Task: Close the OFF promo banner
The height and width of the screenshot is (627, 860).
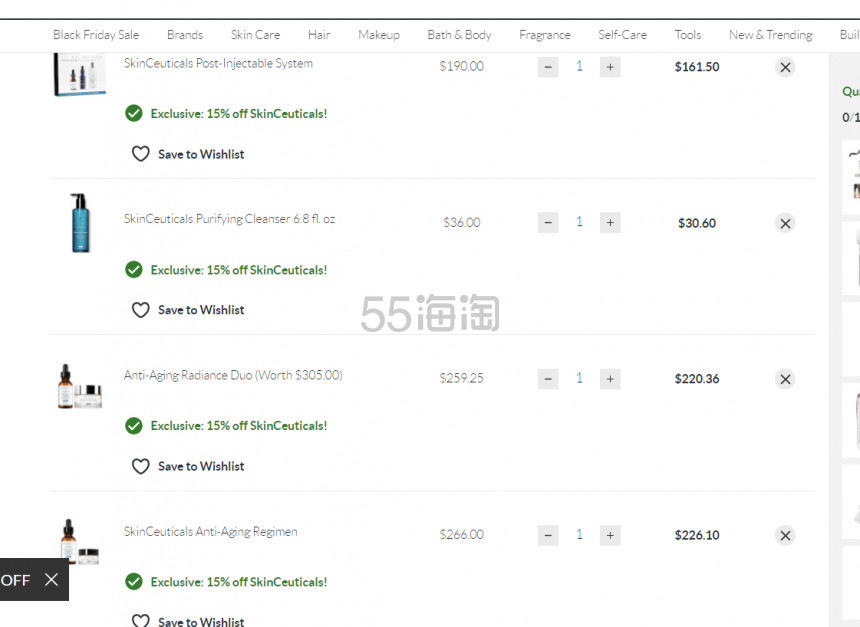Action: pyautogui.click(x=51, y=579)
